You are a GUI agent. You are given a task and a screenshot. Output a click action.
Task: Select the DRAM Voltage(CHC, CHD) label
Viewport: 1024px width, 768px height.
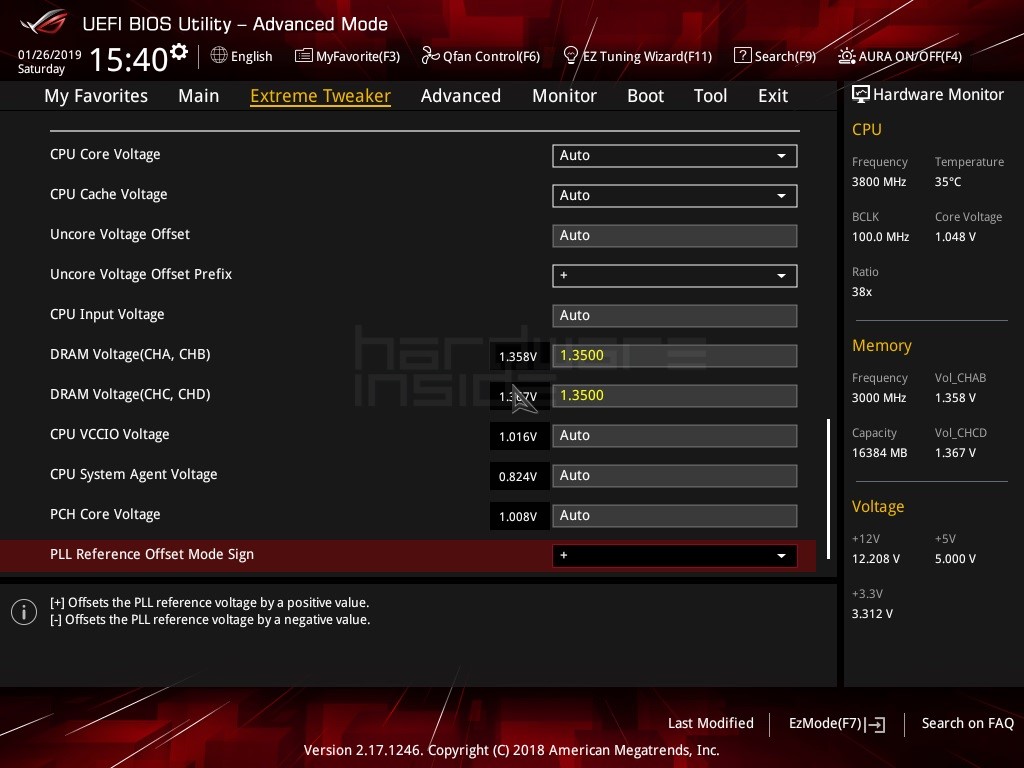point(130,394)
